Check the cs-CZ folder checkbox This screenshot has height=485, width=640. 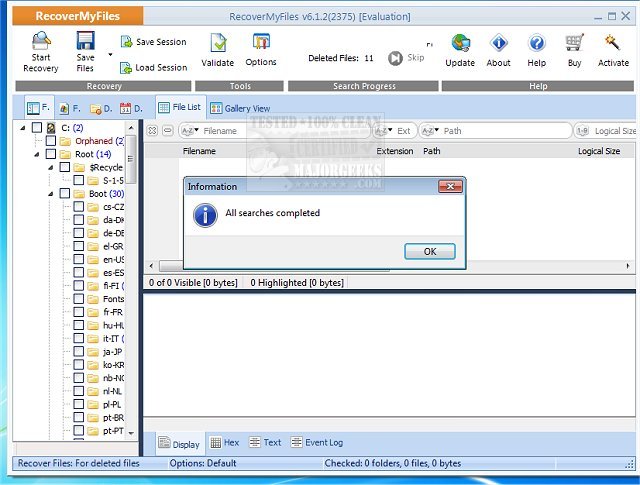click(x=78, y=207)
